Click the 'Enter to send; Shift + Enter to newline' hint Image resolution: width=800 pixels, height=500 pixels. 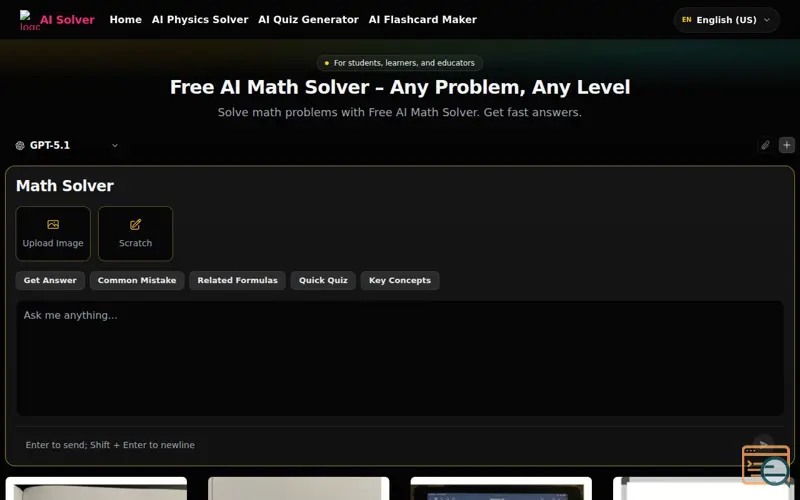click(110, 445)
